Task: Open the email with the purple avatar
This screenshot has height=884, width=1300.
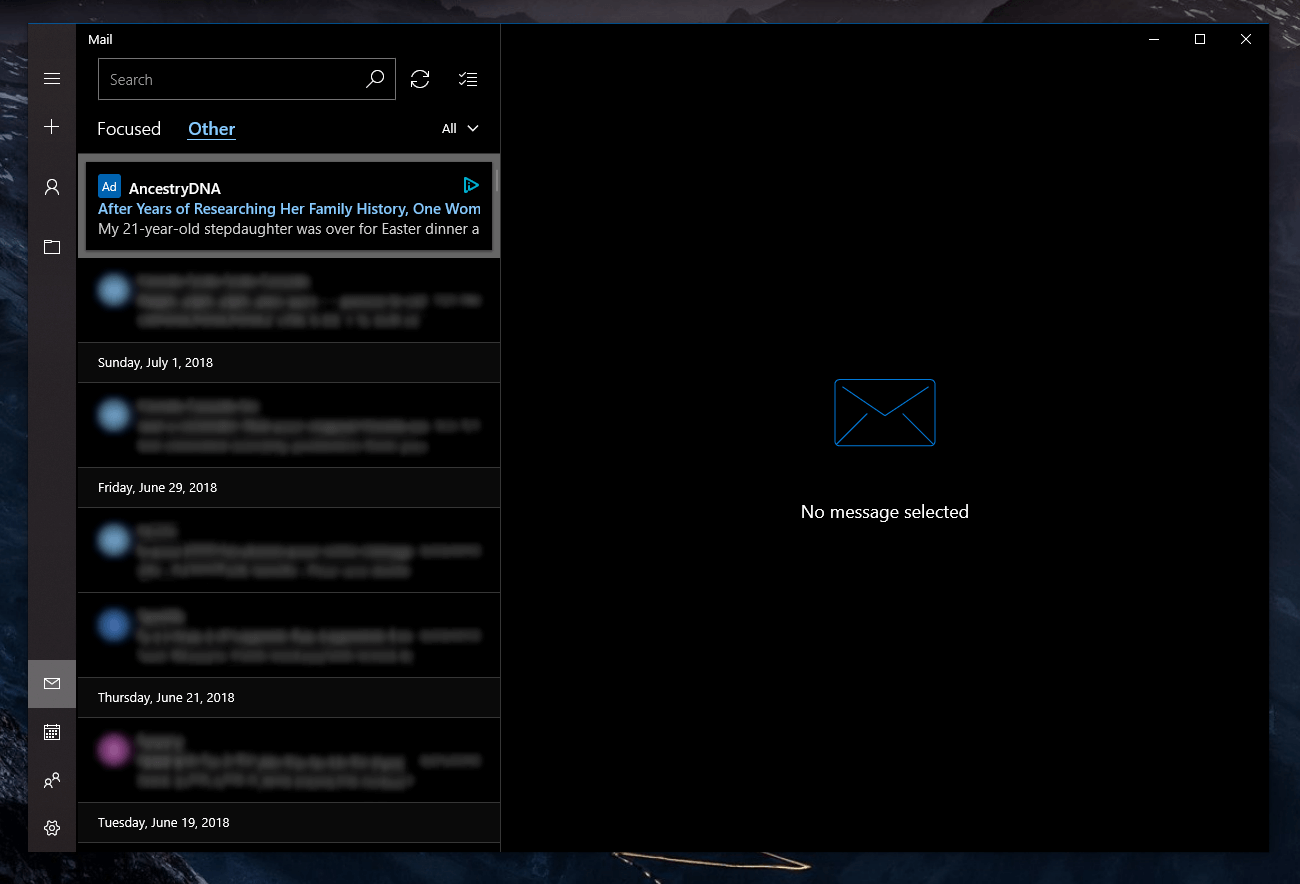Action: tap(289, 760)
